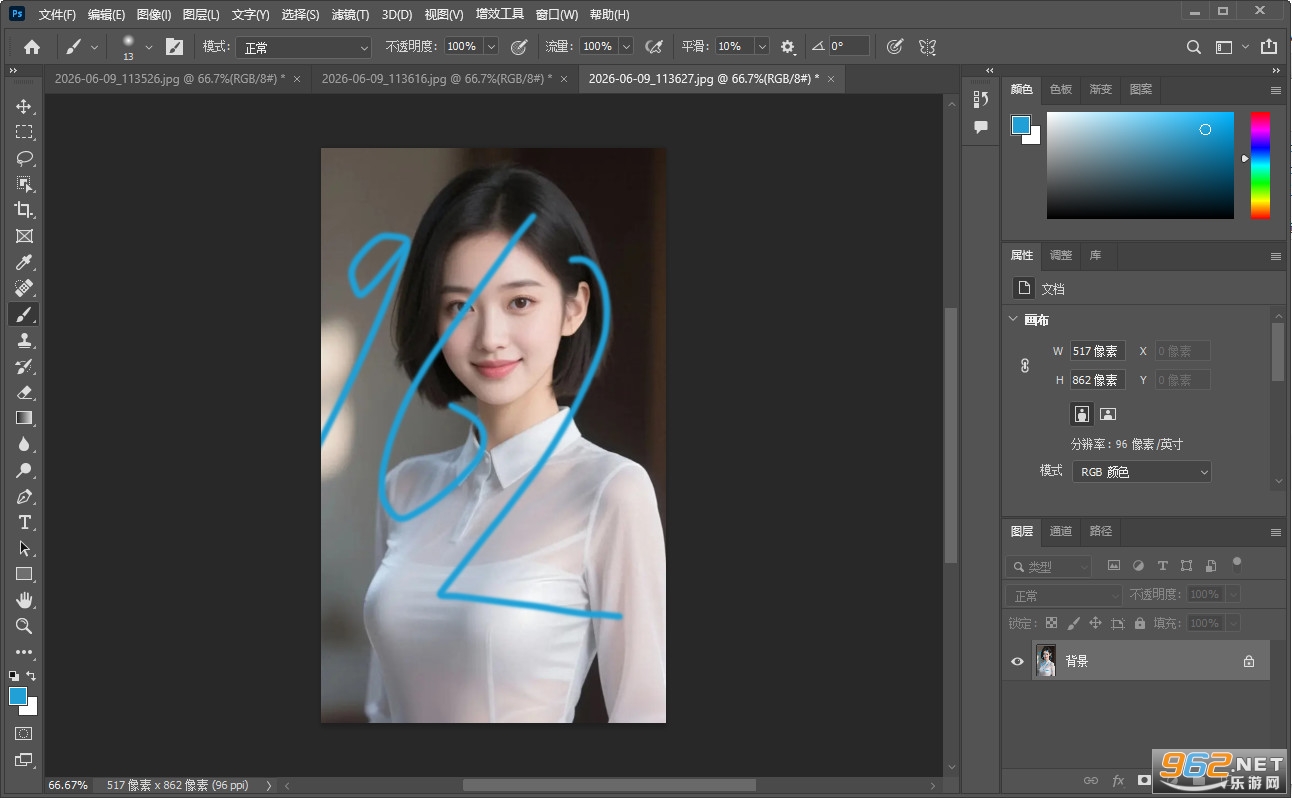Click the hue slider in color panel

tap(1260, 165)
